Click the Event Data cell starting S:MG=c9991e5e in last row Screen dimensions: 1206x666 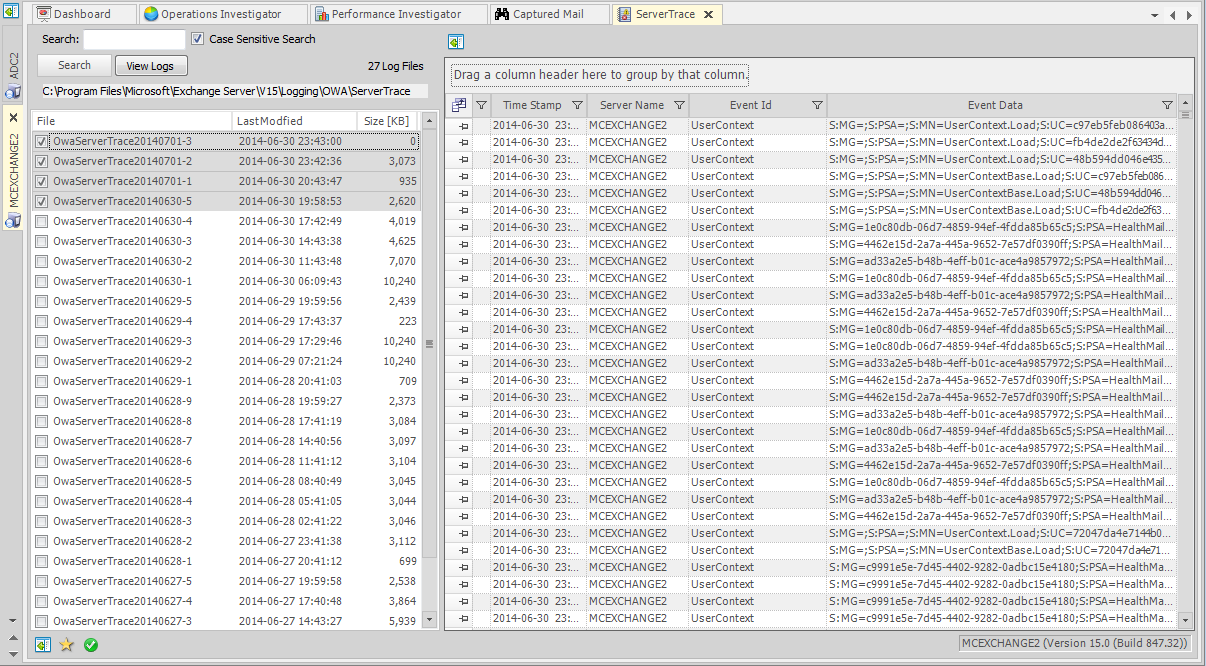[1002, 618]
